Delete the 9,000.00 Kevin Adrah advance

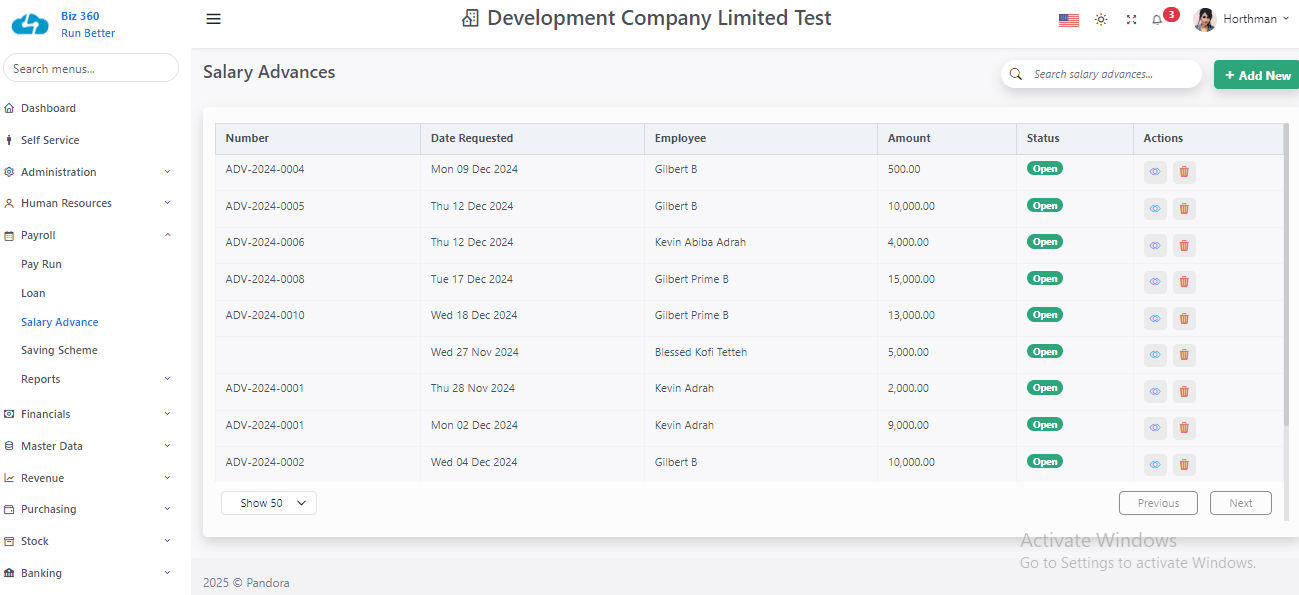1184,428
